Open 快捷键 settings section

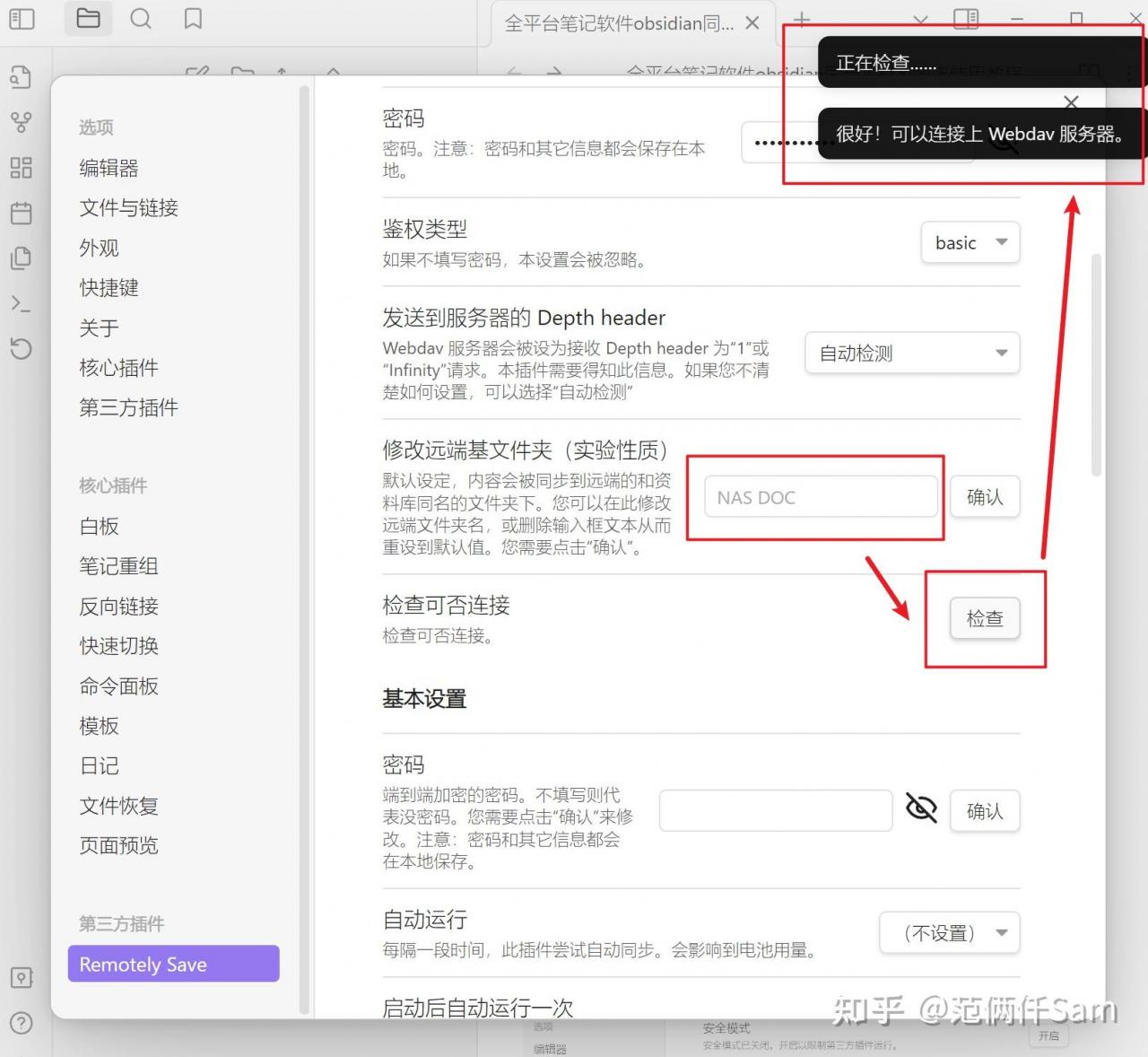coord(109,288)
